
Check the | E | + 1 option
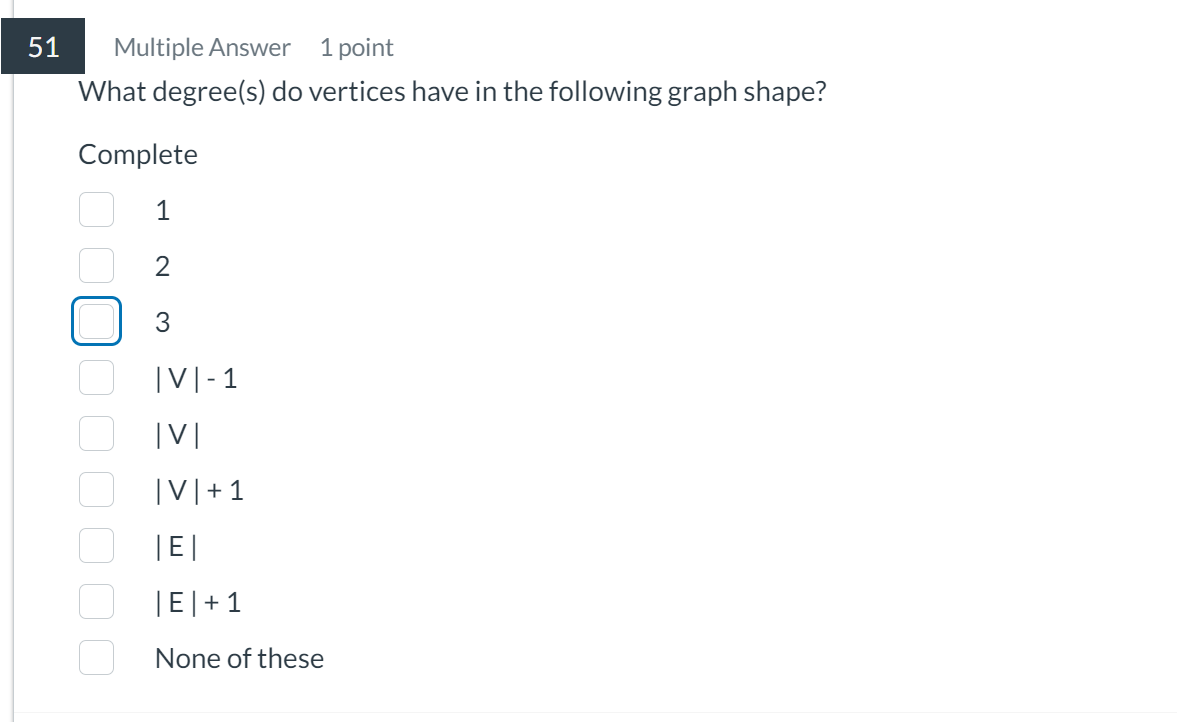tap(96, 601)
